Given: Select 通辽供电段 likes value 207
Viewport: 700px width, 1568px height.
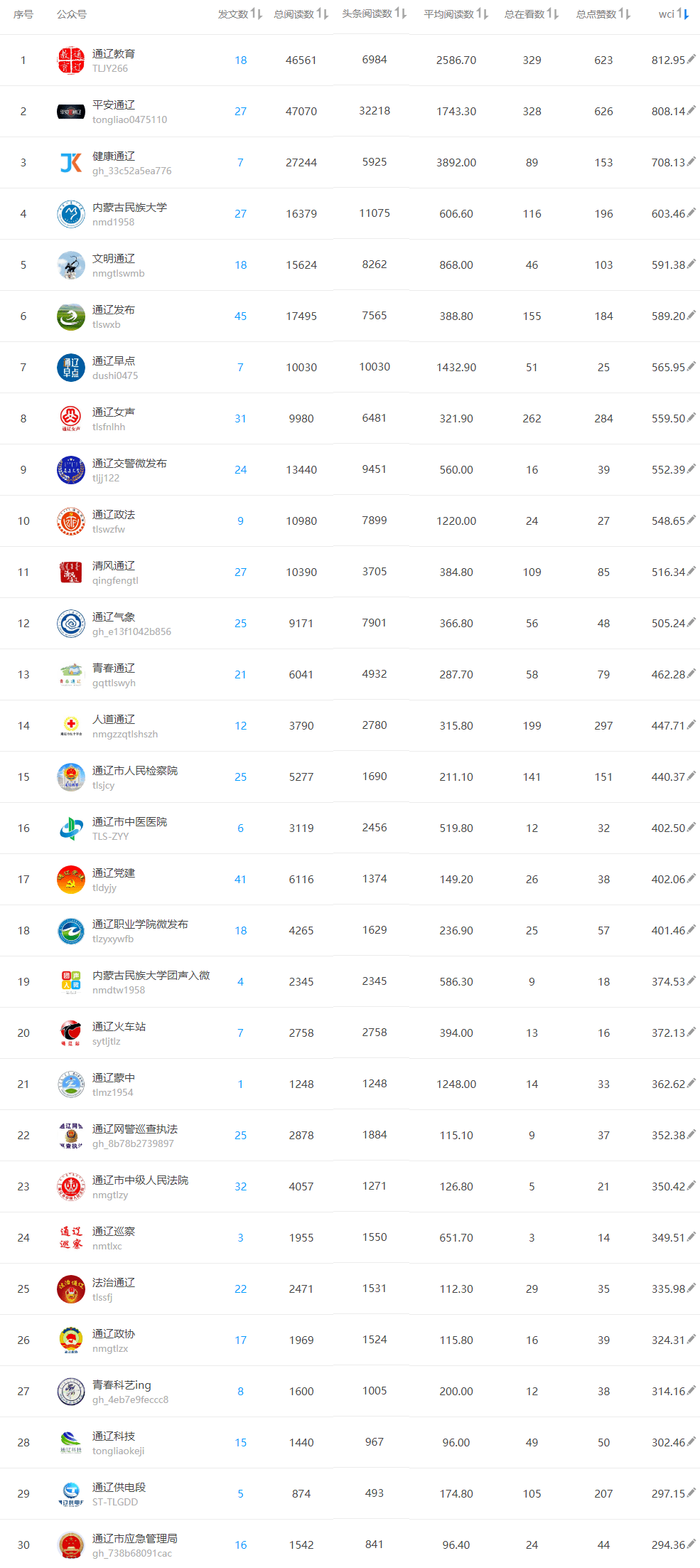Looking at the screenshot, I should [603, 1494].
